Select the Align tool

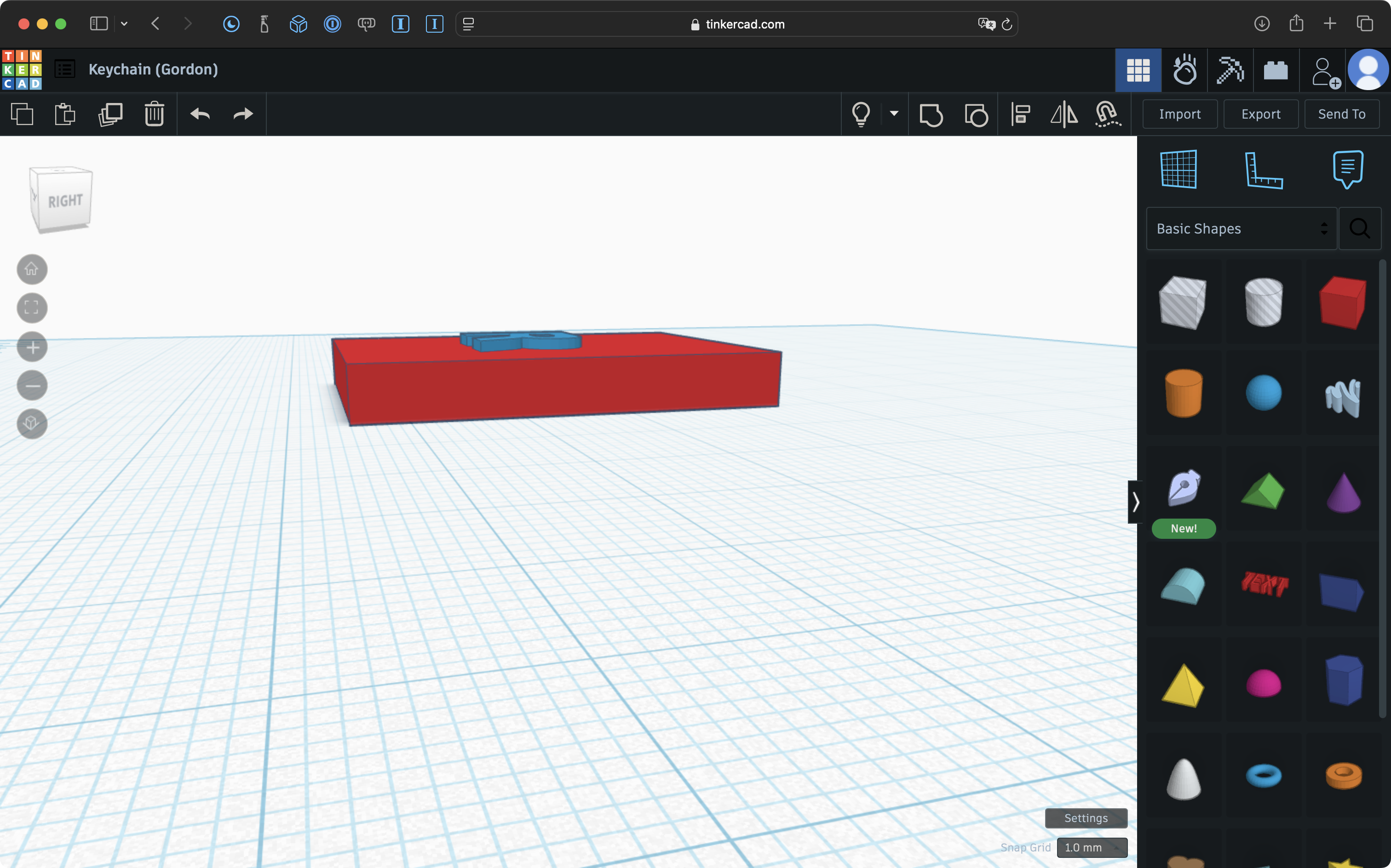coord(1021,114)
